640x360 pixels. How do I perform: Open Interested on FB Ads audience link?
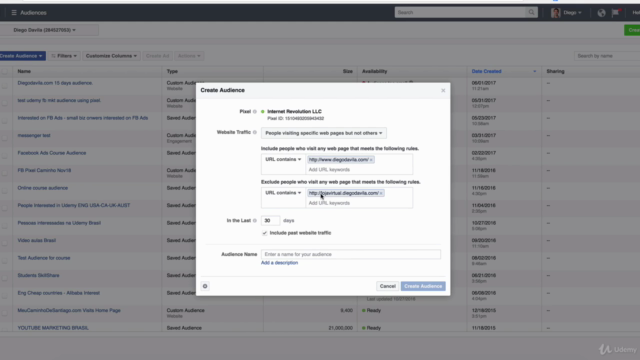click(x=82, y=118)
